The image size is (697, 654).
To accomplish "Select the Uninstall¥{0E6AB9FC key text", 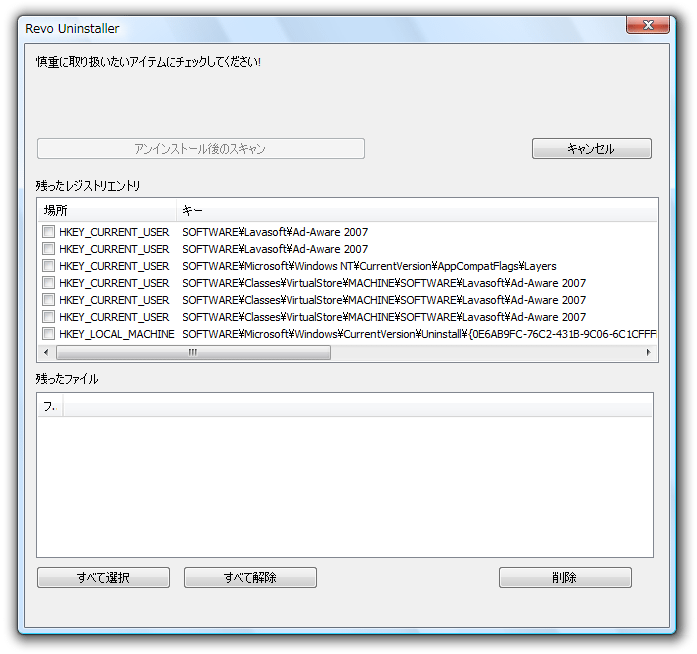I will coord(419,334).
